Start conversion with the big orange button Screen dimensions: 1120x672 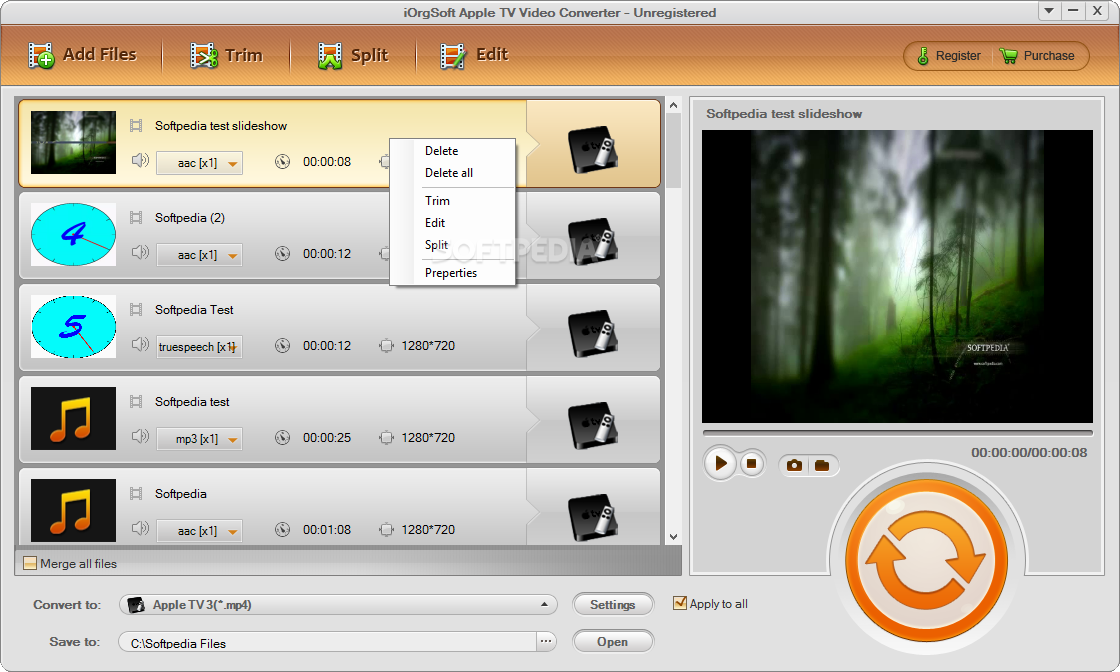coord(926,559)
